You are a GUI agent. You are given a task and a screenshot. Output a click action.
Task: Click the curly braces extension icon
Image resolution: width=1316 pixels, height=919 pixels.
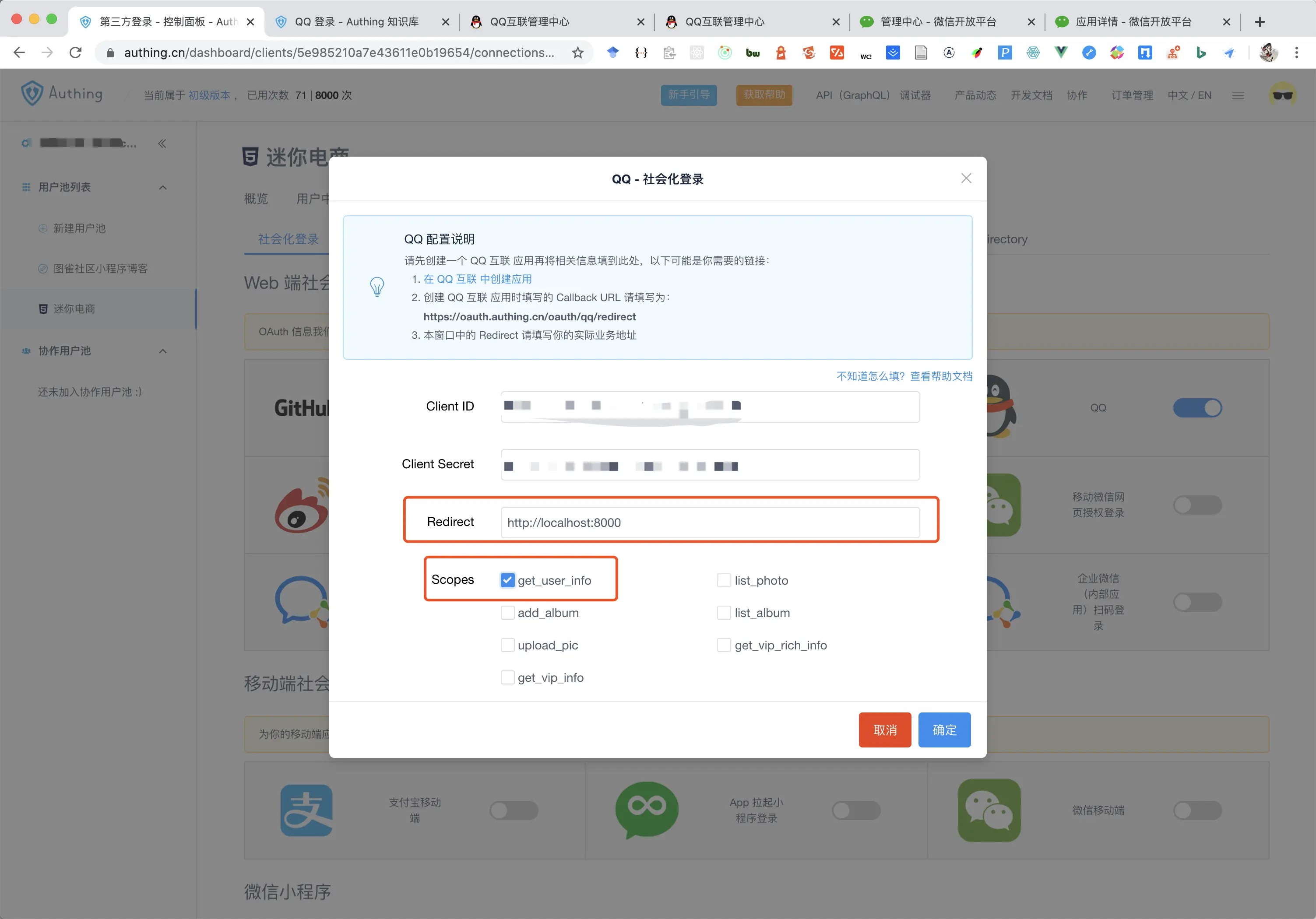[641, 53]
